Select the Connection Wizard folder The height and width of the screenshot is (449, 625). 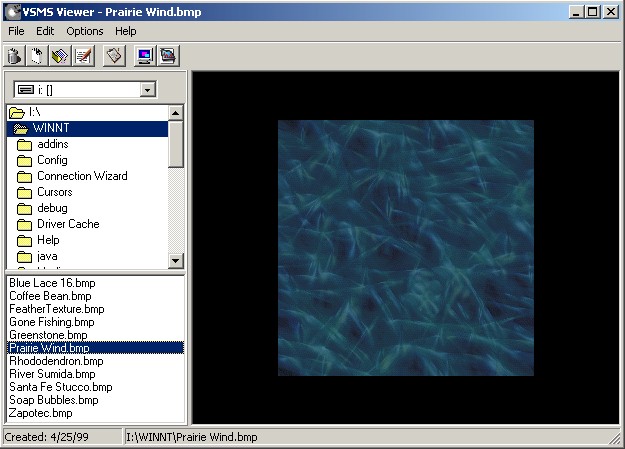coord(82,176)
